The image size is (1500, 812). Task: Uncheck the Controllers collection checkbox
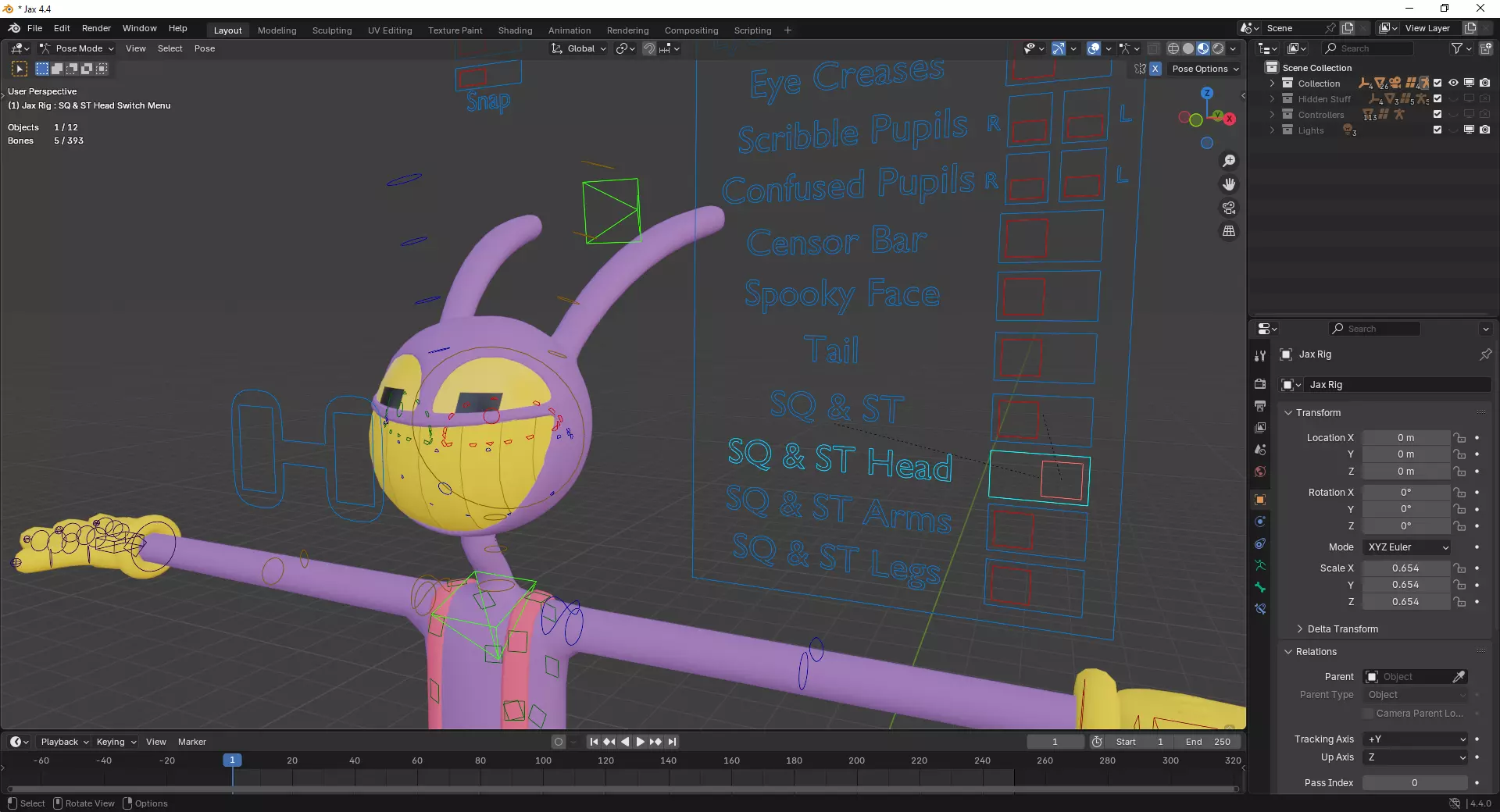(1437, 114)
